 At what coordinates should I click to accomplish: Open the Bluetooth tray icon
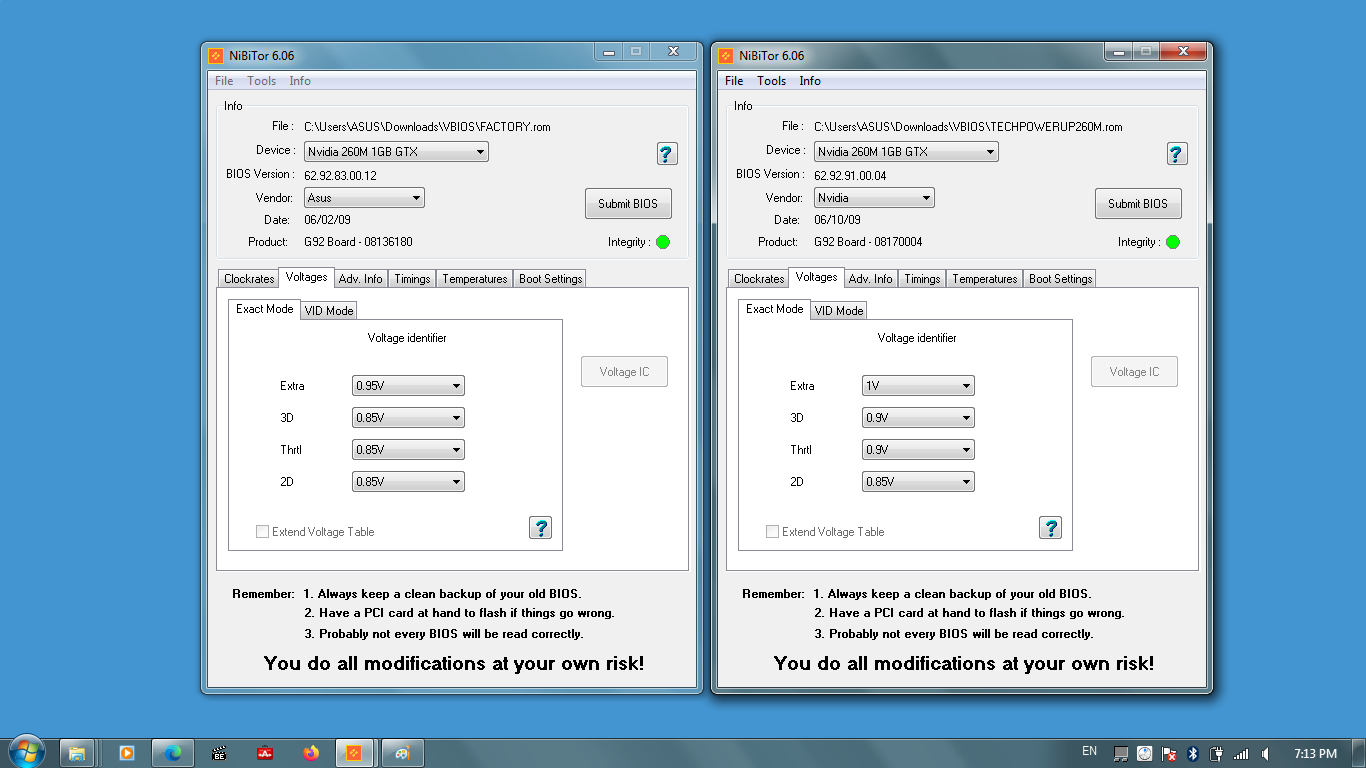tap(1193, 753)
